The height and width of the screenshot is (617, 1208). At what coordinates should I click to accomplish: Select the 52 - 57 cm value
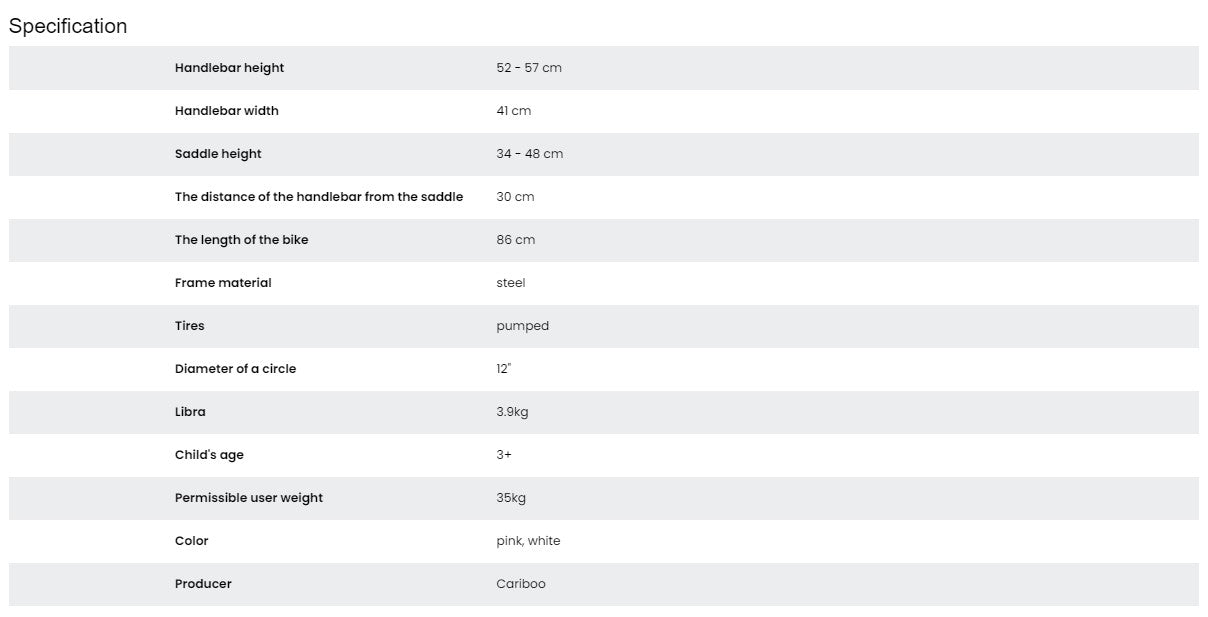click(x=528, y=68)
